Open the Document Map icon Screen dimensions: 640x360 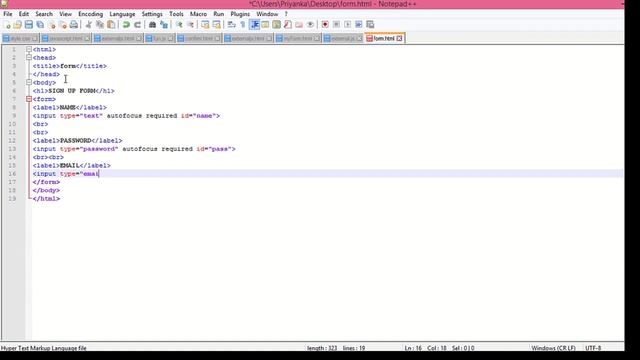point(277,25)
